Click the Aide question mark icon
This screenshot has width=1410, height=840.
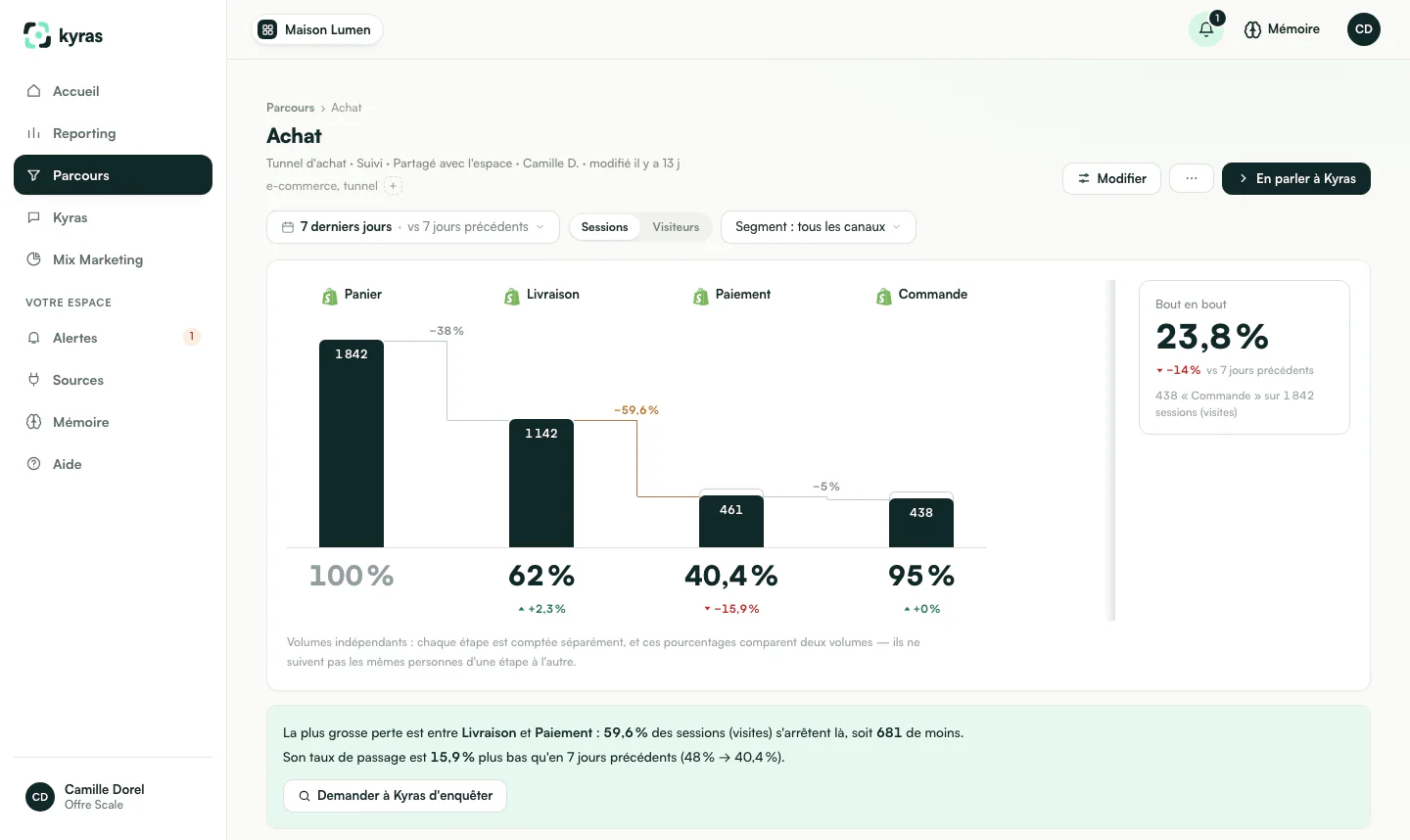point(34,464)
